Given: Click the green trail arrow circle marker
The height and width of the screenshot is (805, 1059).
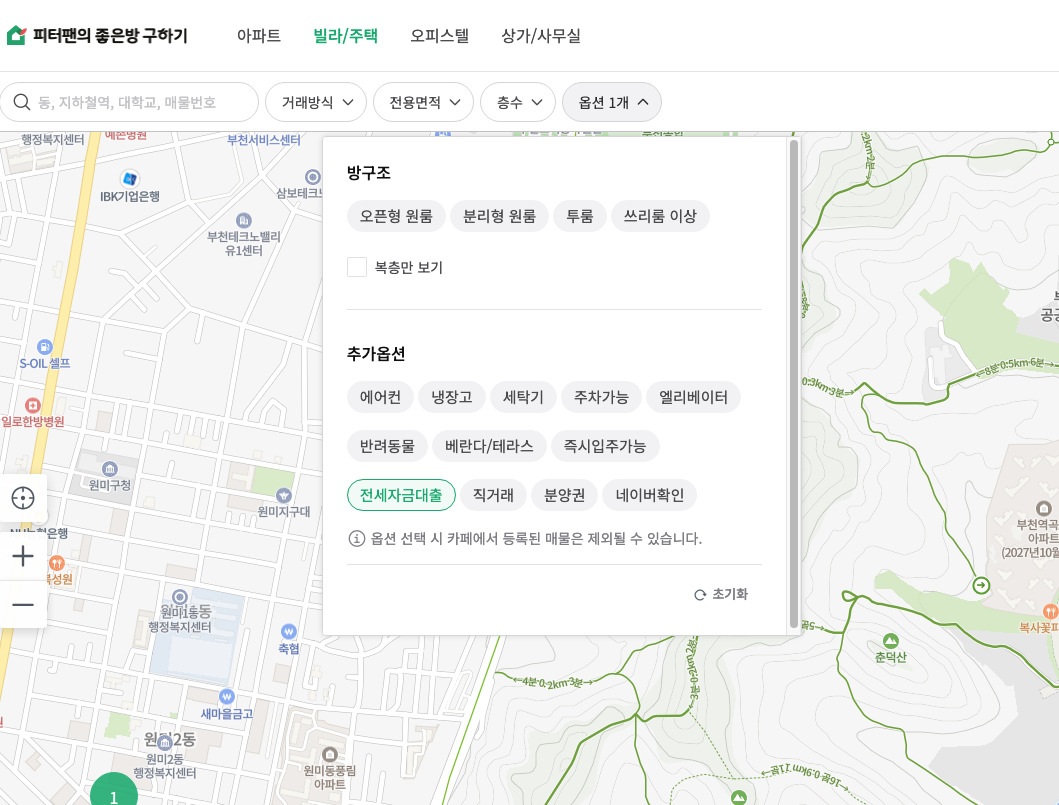Looking at the screenshot, I should pyautogui.click(x=981, y=586).
